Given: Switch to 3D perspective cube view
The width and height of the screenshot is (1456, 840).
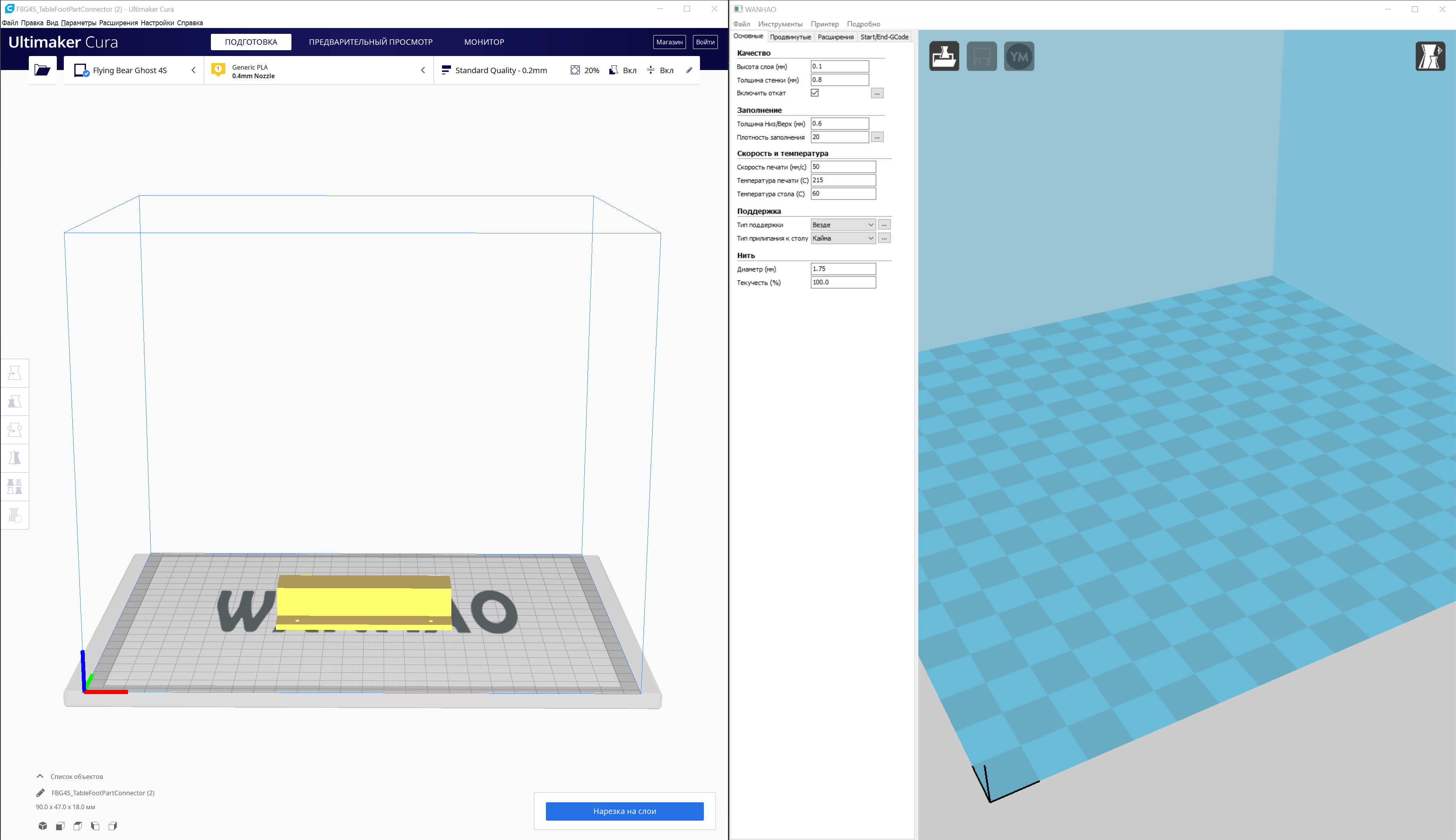Looking at the screenshot, I should (43, 826).
